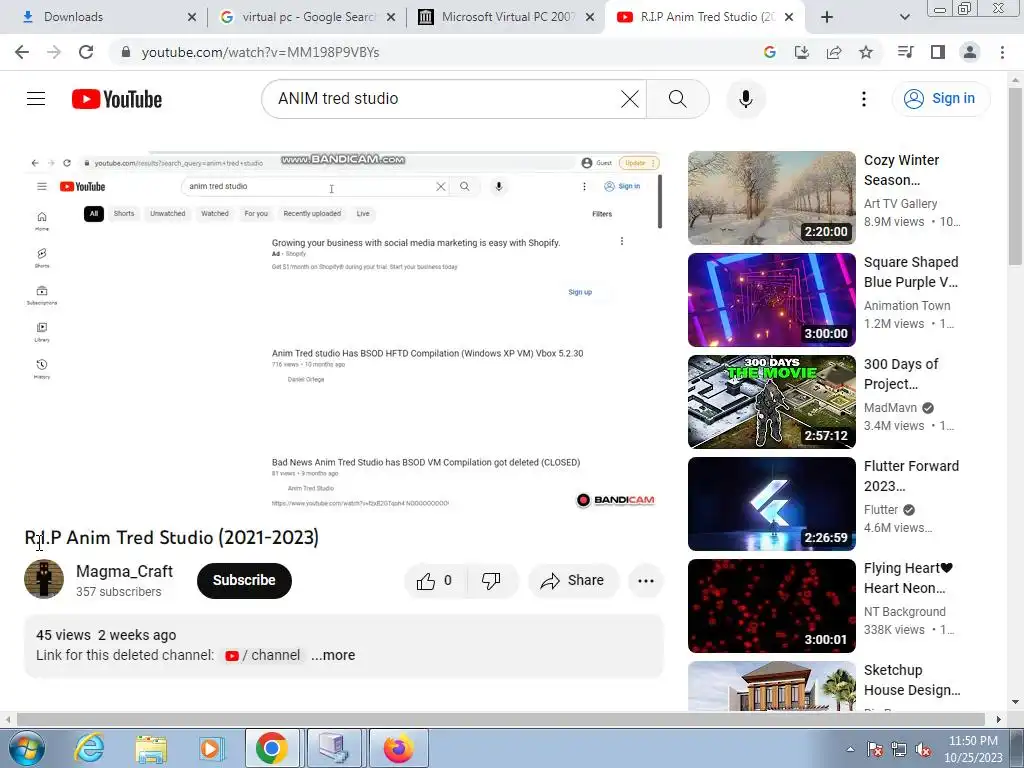The width and height of the screenshot is (1024, 768).
Task: Like the video
Action: (x=436, y=581)
